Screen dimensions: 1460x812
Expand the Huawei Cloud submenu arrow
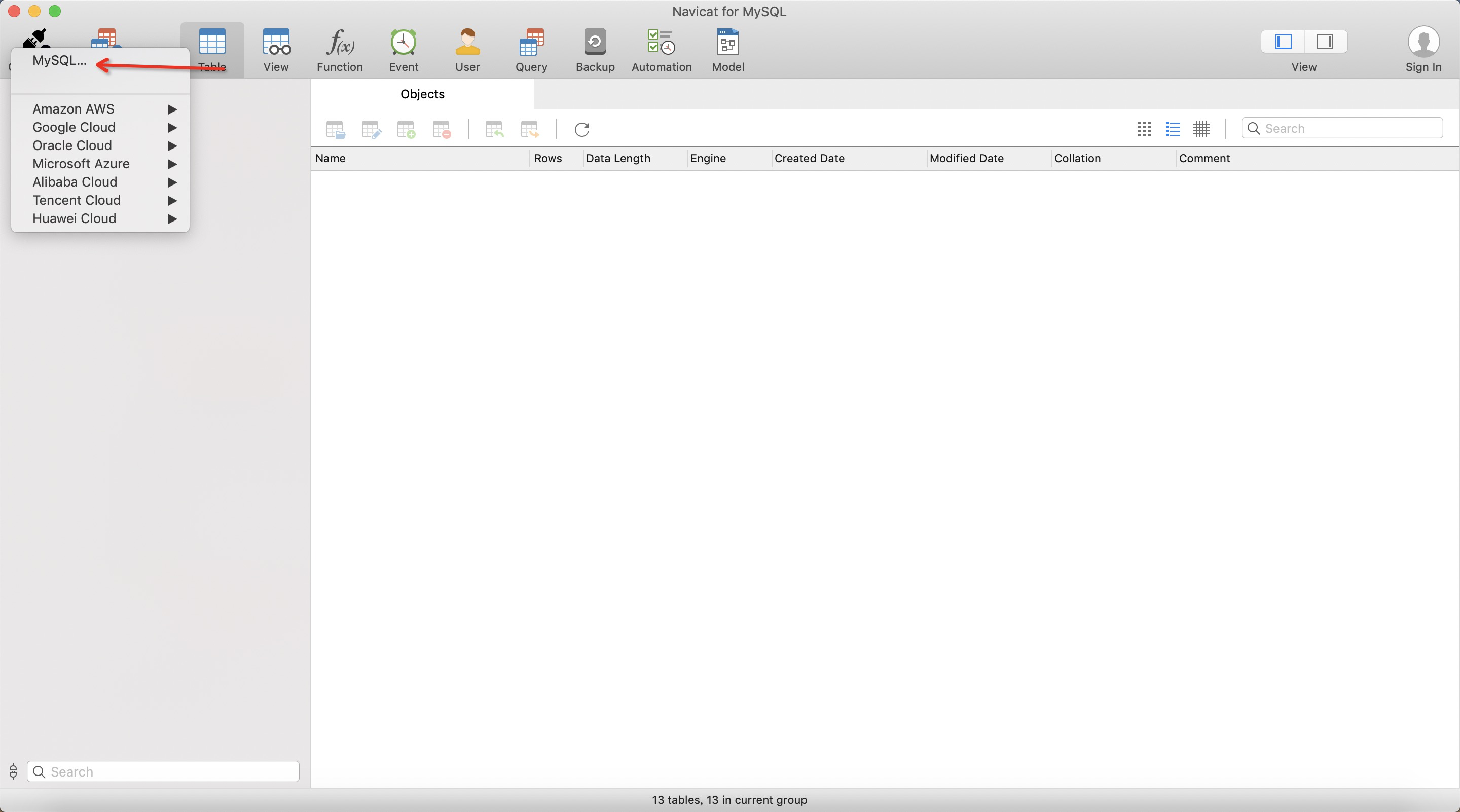(x=173, y=219)
